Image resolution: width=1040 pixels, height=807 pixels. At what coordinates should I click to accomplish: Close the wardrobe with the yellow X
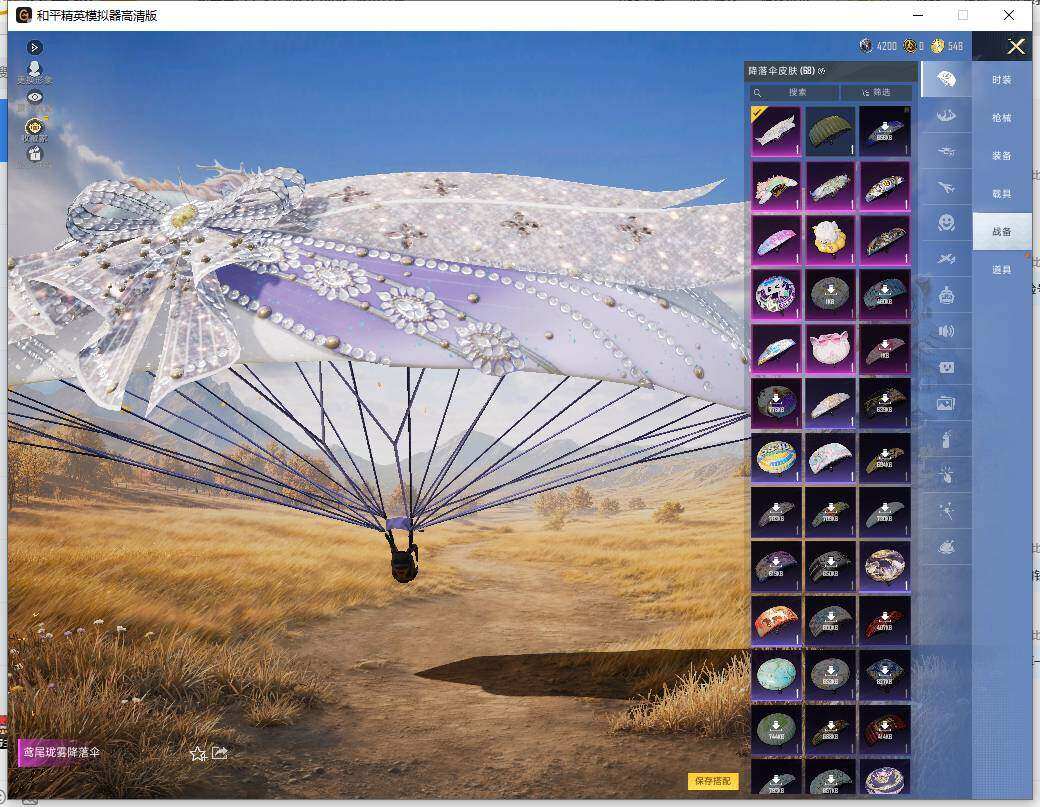(1016, 46)
